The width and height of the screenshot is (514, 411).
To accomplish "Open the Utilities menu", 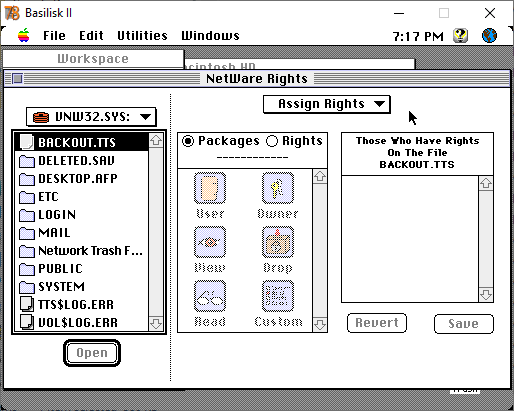I will 142,36.
